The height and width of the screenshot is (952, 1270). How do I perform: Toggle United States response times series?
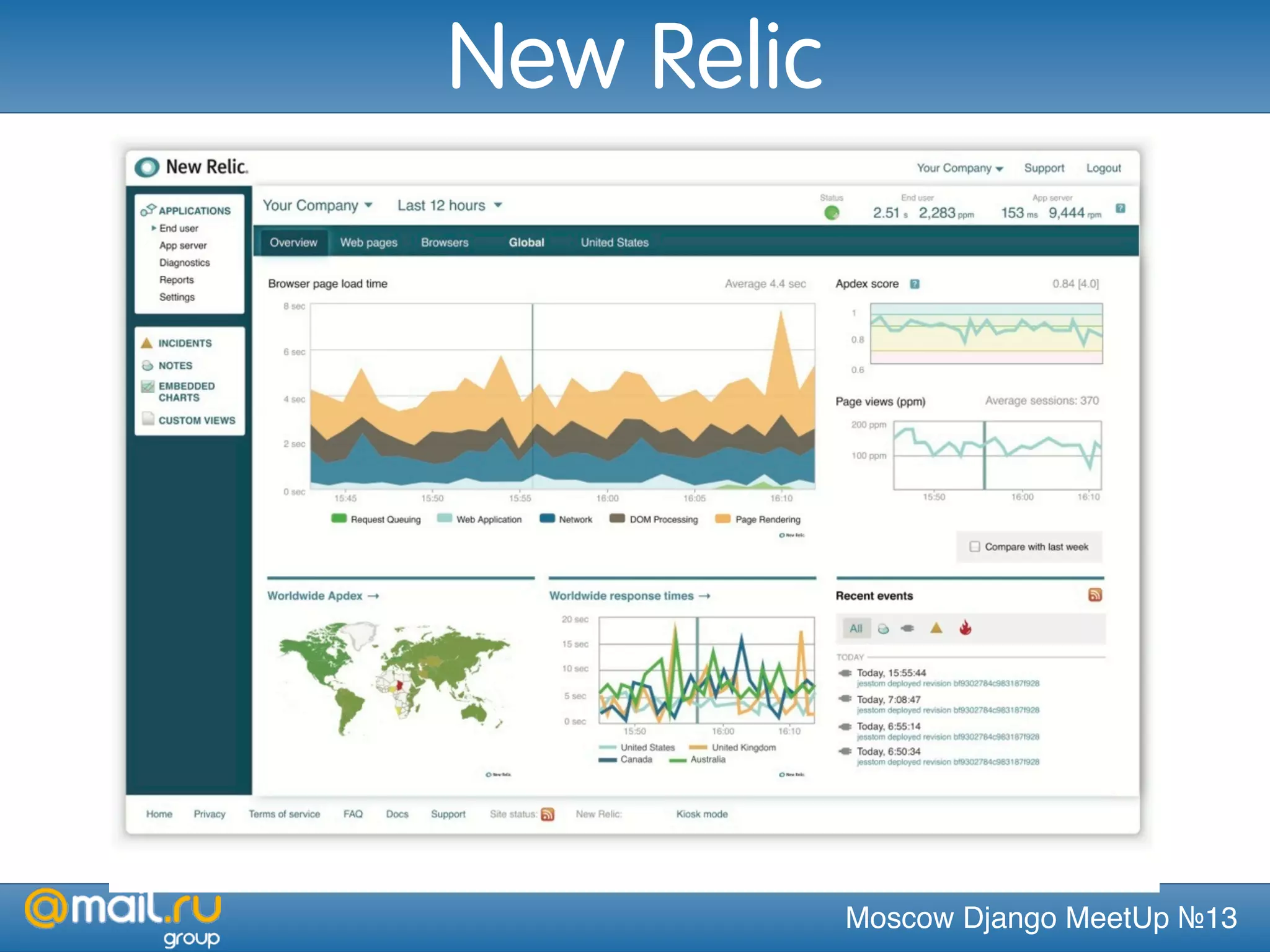coord(637,747)
